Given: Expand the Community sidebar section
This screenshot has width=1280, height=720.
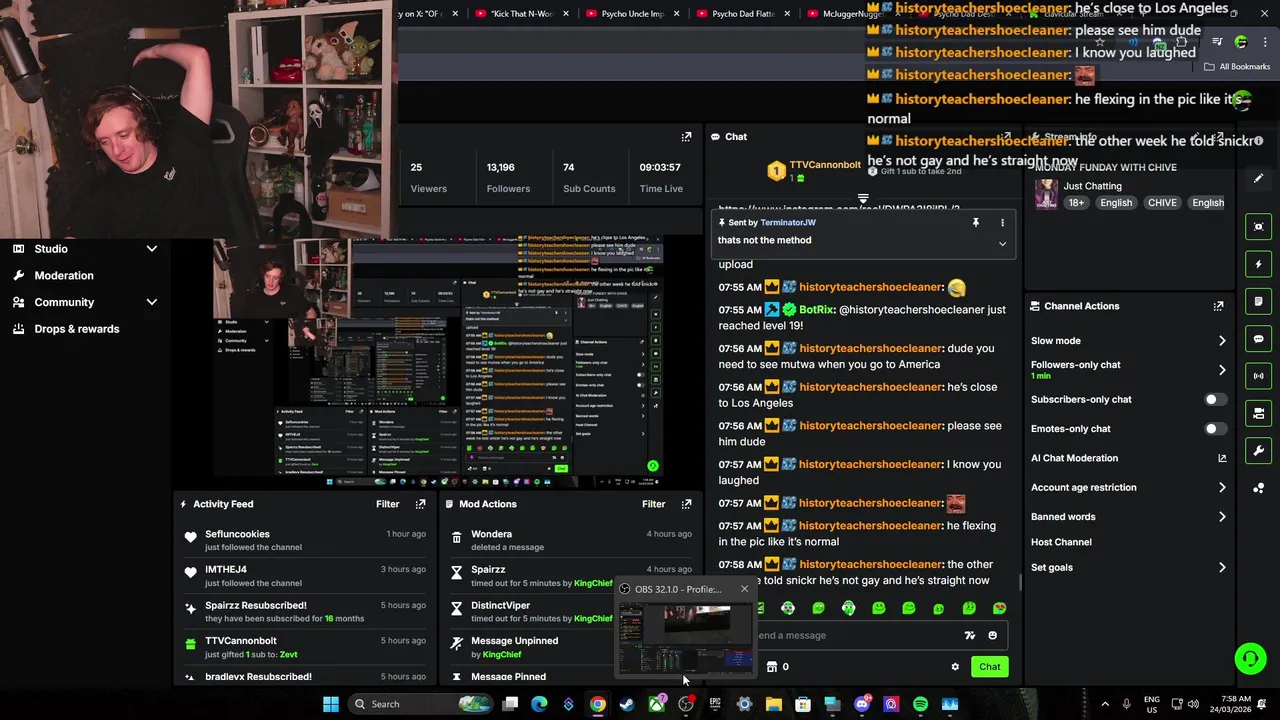Looking at the screenshot, I should (152, 302).
